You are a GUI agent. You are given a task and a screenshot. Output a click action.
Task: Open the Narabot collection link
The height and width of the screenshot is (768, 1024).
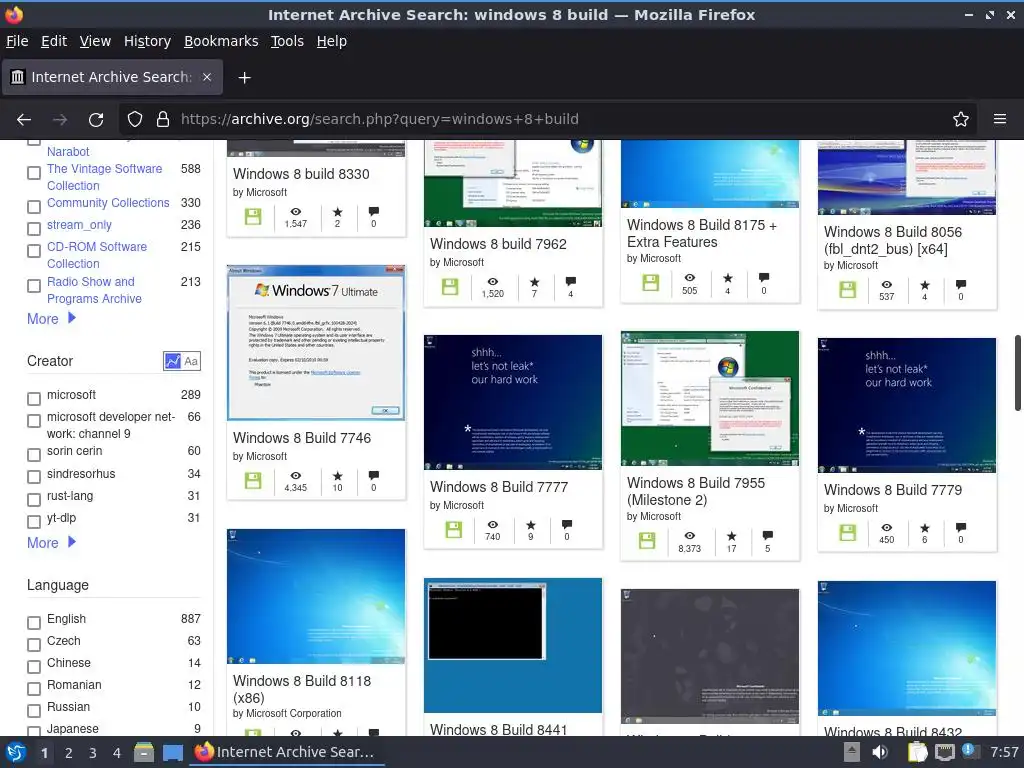[x=68, y=152]
